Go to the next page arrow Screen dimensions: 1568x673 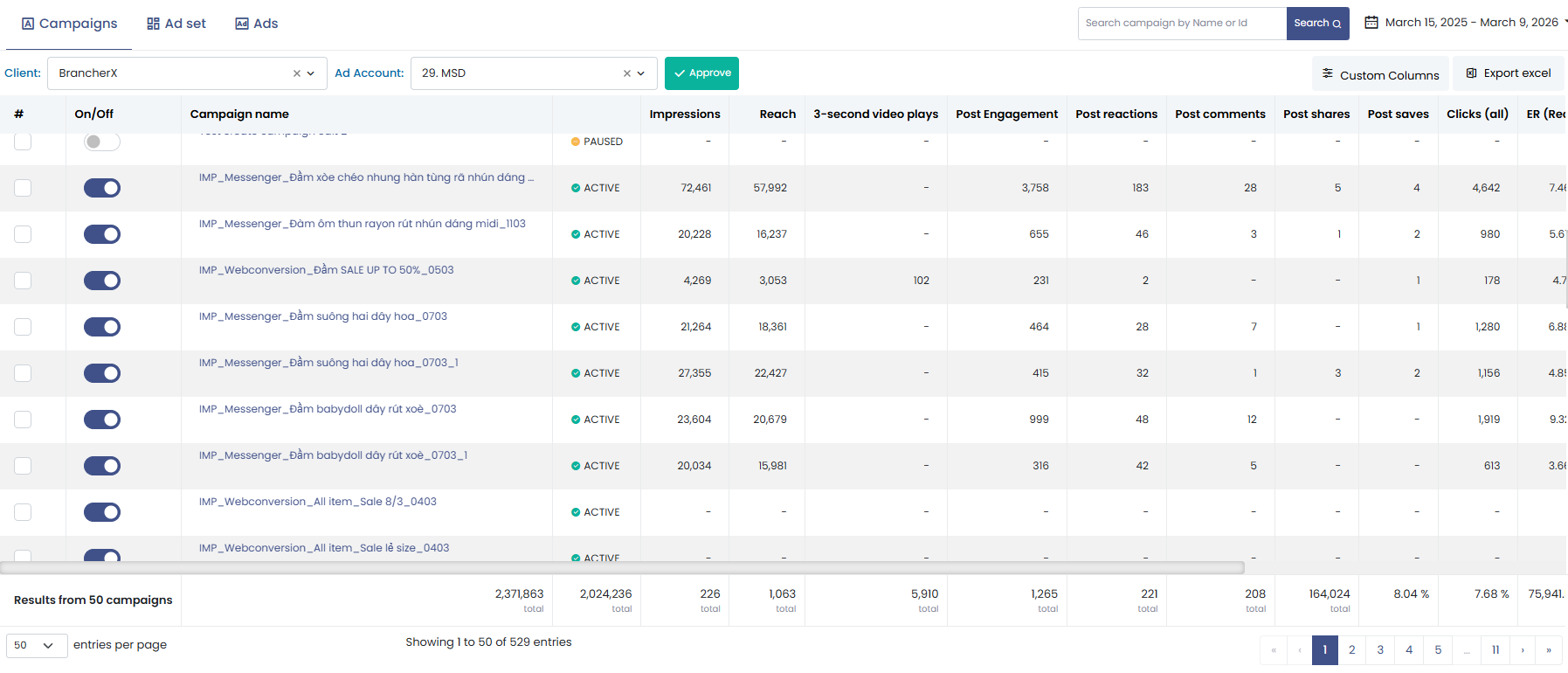pyautogui.click(x=1523, y=649)
